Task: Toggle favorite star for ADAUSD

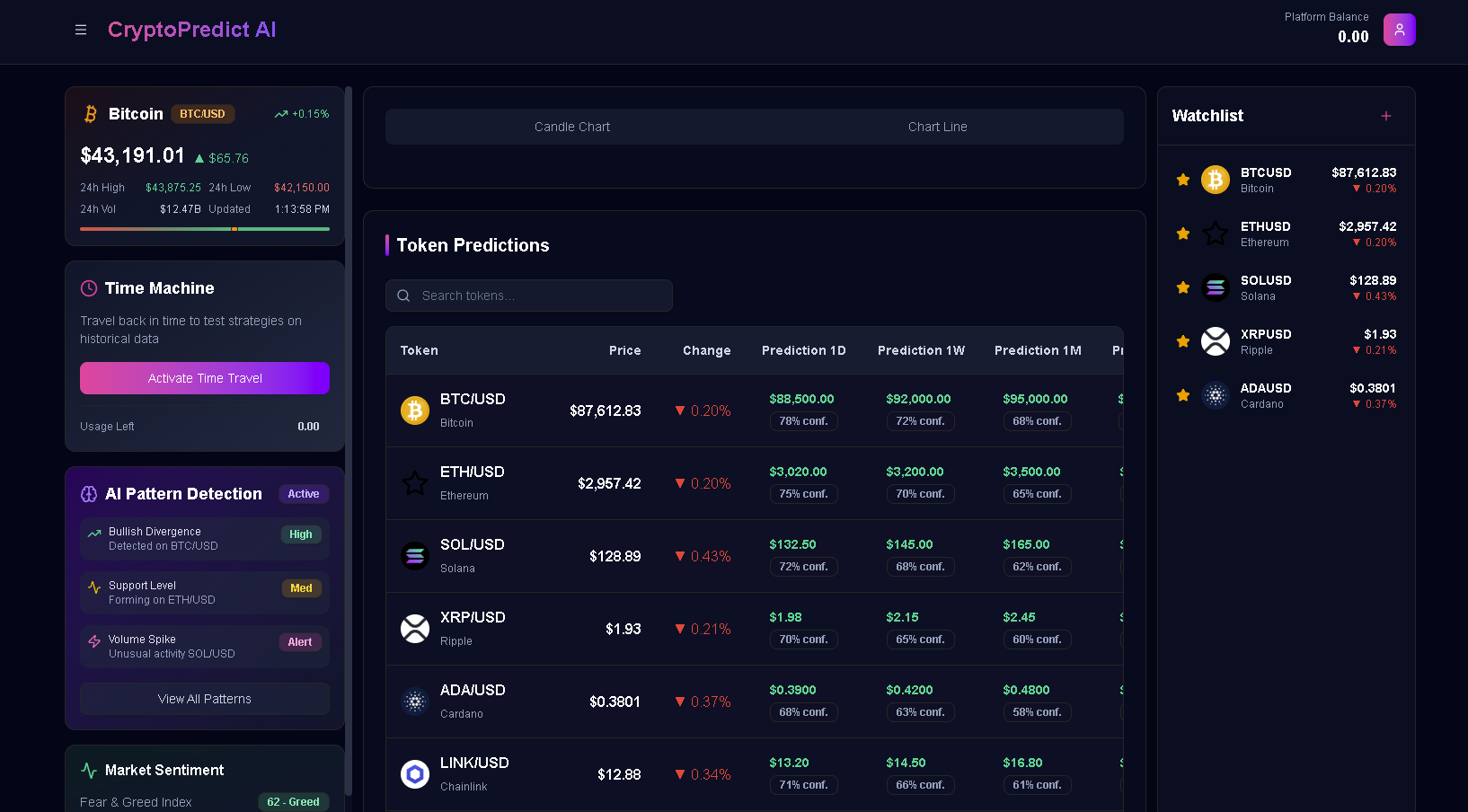Action: point(1183,395)
